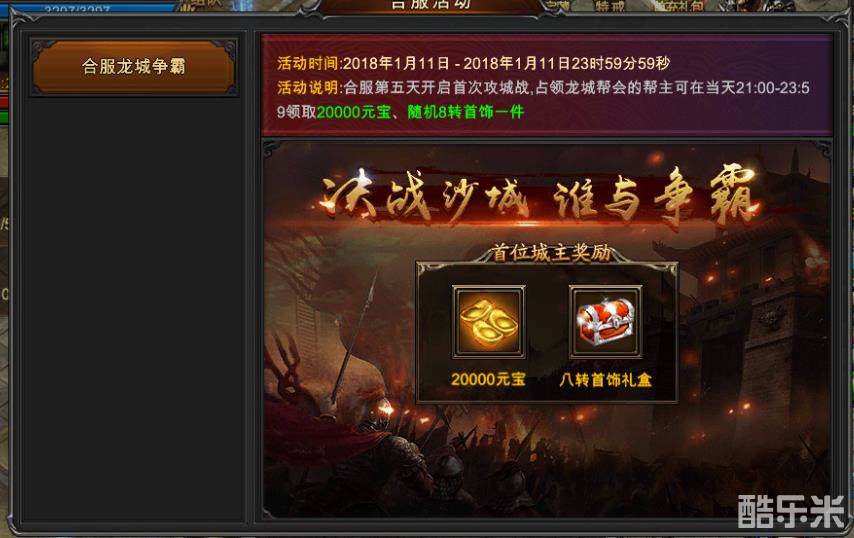The image size is (854, 538).
Task: Click the 组队 label in top bar
Action: pyautogui.click(x=204, y=4)
